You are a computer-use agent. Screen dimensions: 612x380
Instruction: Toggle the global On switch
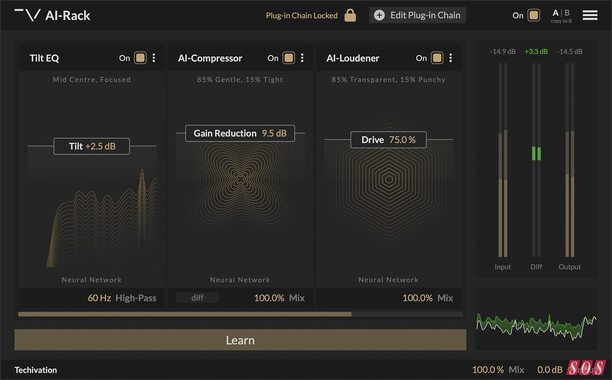(x=534, y=15)
